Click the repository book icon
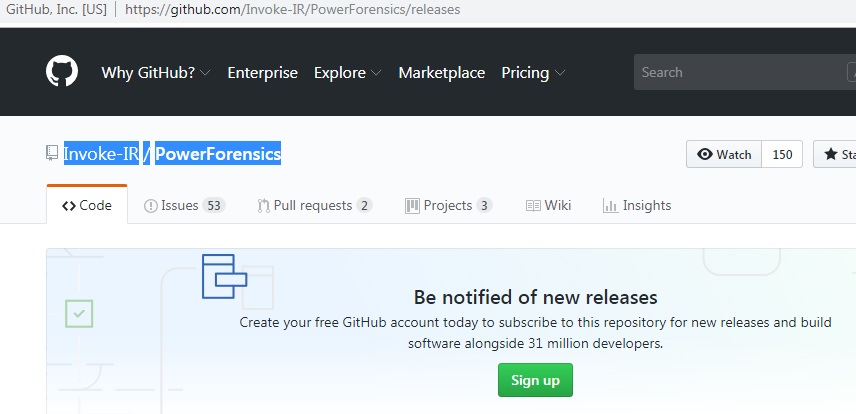The width and height of the screenshot is (856, 414). (x=52, y=153)
